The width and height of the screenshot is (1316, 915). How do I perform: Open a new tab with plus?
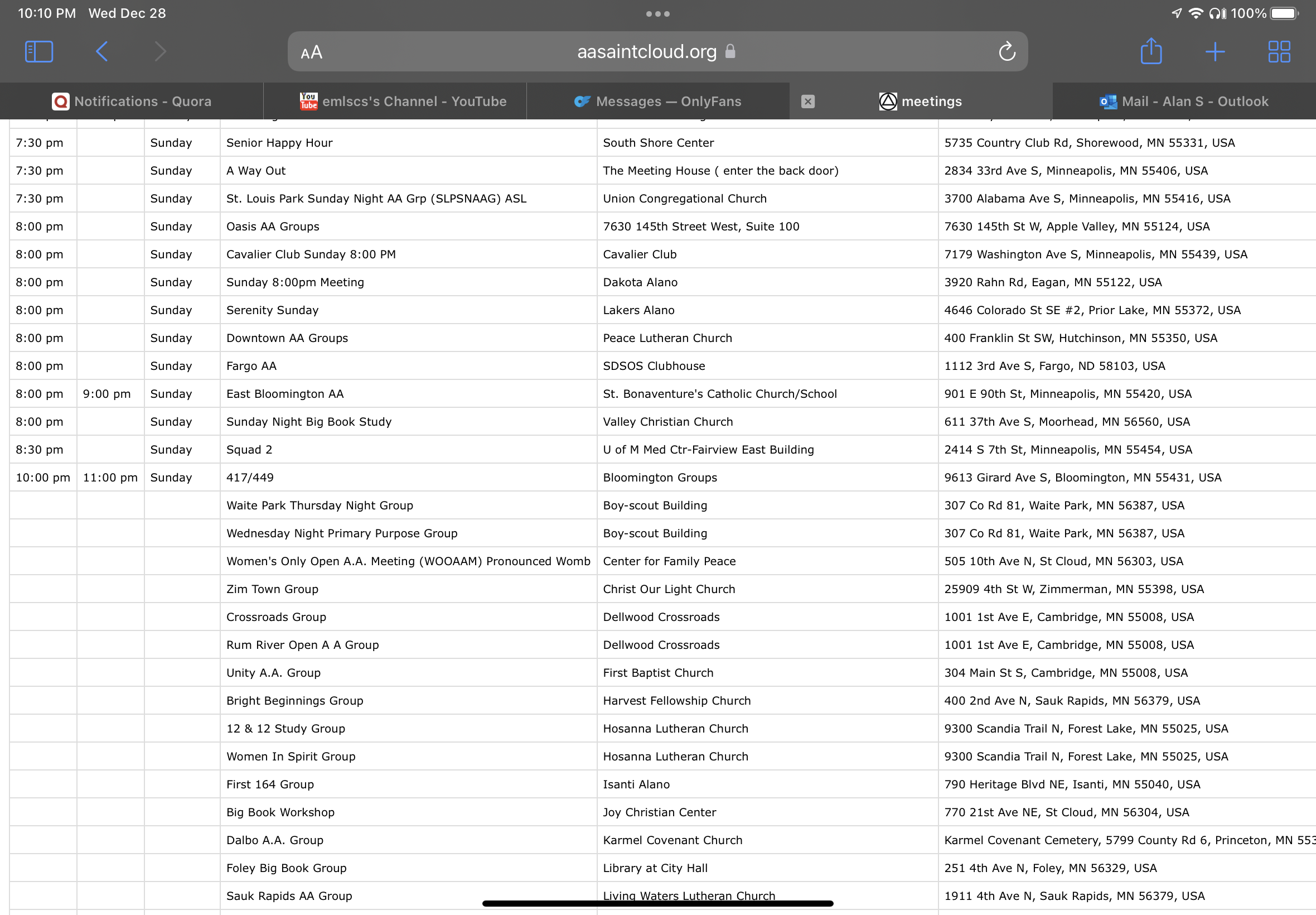(x=1215, y=51)
